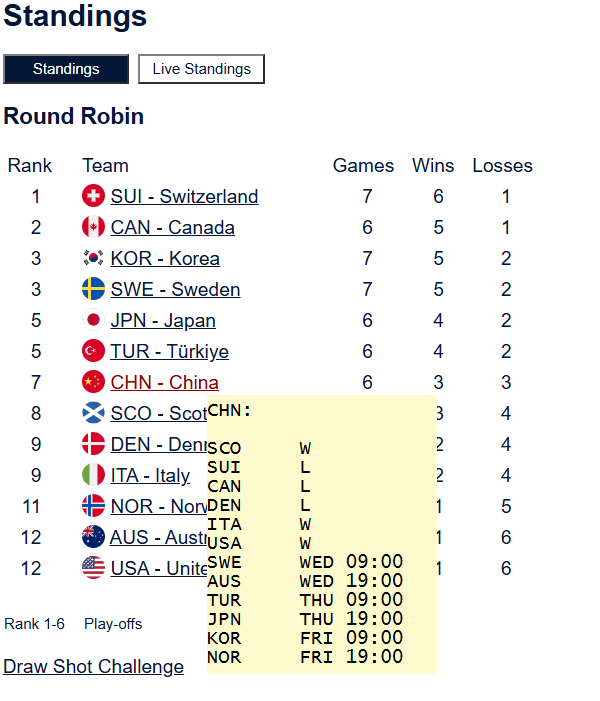Screen dimensions: 600x701
Task: Click the Korea flag icon
Action: point(93,258)
